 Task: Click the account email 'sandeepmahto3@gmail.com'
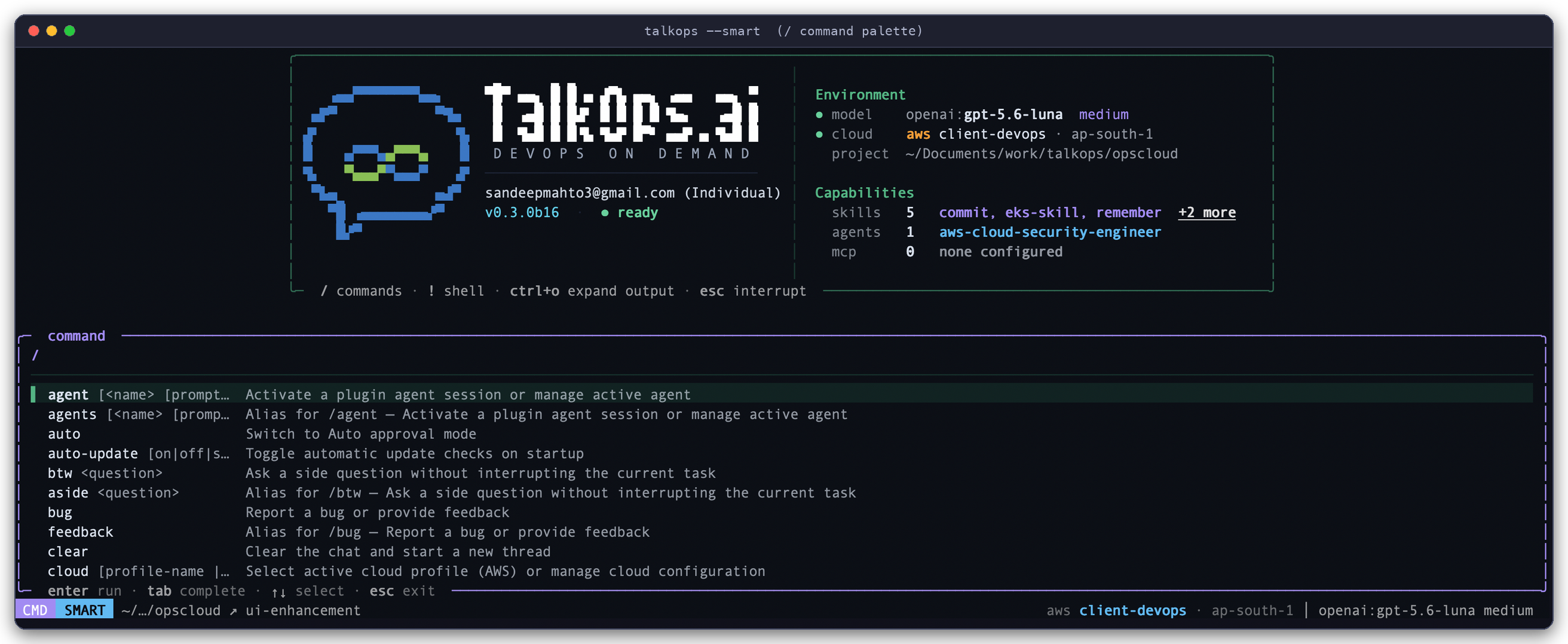pyautogui.click(x=580, y=193)
